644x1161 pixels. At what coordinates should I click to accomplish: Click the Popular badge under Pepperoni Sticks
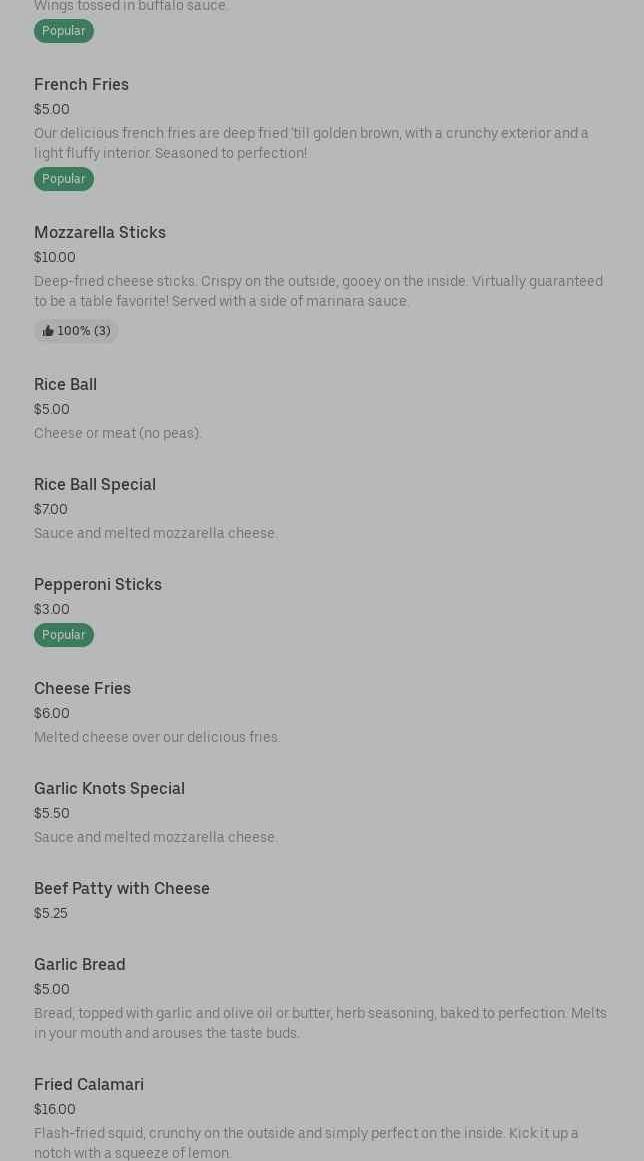(64, 635)
